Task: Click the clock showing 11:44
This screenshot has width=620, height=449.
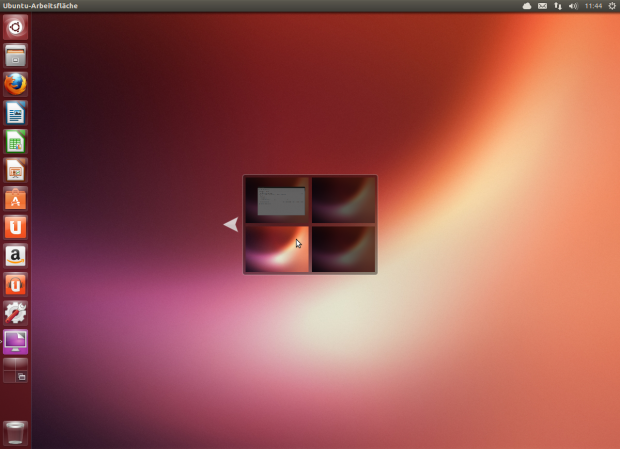Action: click(x=593, y=6)
